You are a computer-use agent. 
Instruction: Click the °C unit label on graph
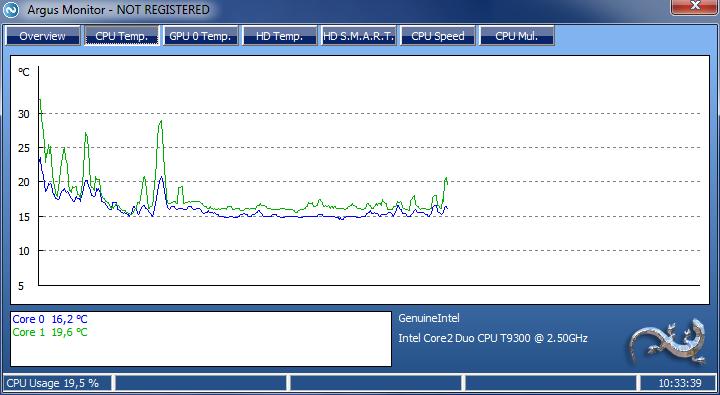pyautogui.click(x=24, y=72)
